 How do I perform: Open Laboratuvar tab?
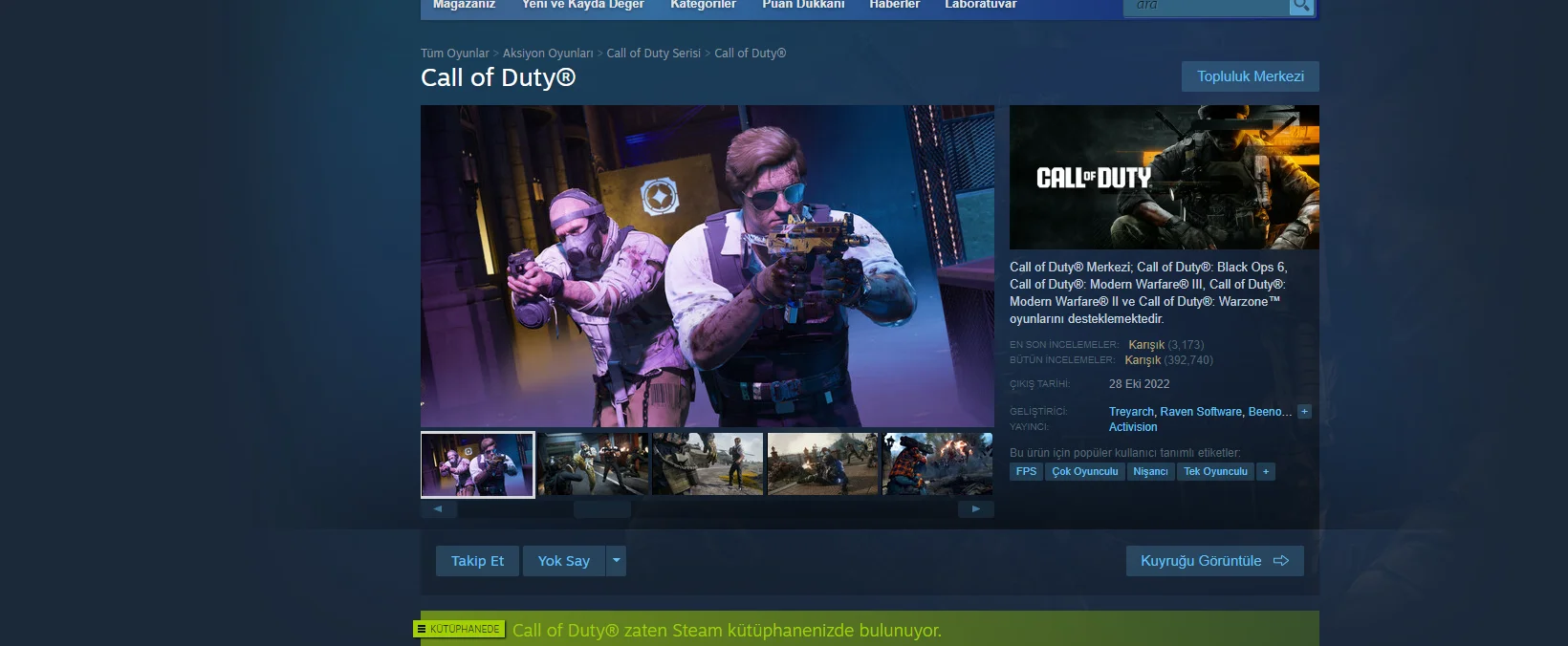[980, 5]
